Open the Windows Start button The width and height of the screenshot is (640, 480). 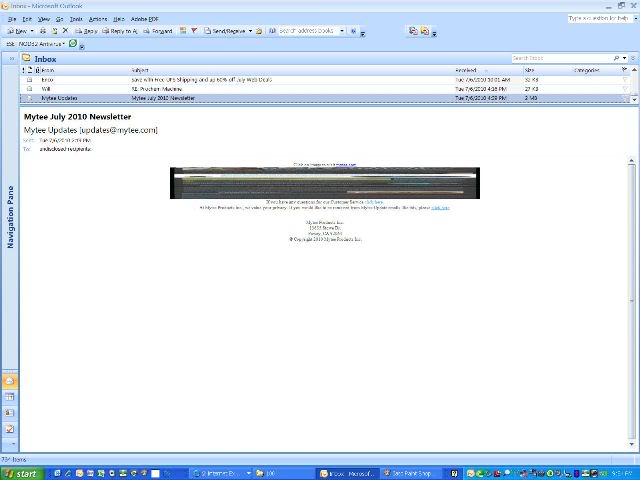(x=22, y=473)
